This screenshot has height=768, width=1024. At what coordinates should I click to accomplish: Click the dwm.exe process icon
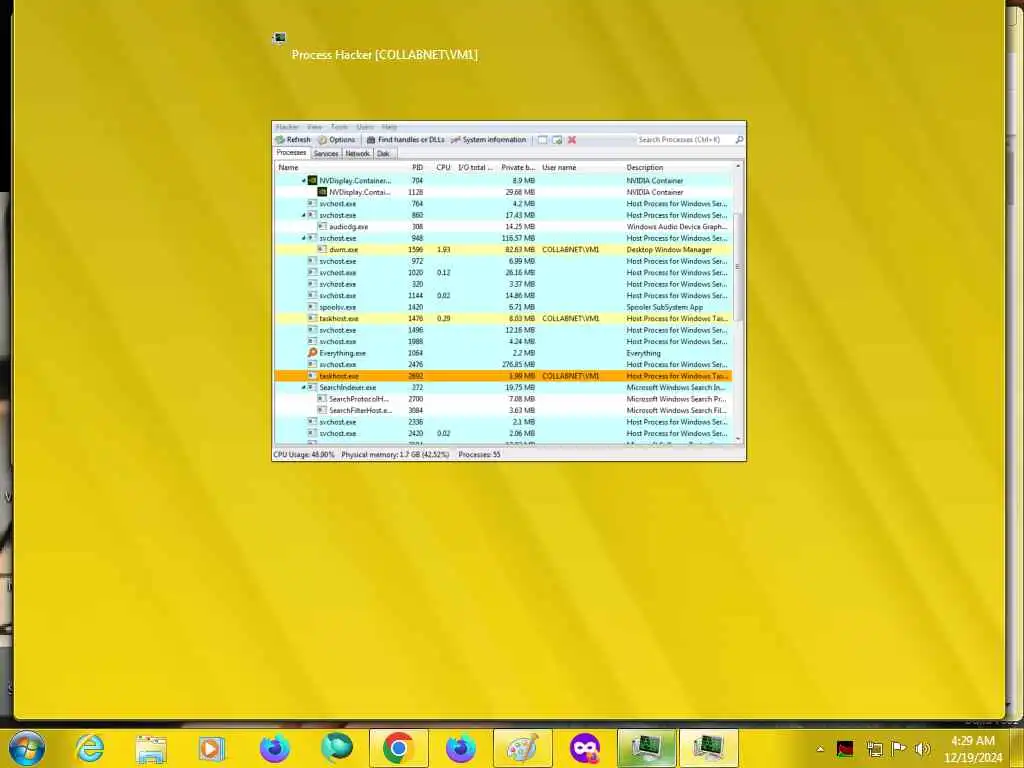322,249
